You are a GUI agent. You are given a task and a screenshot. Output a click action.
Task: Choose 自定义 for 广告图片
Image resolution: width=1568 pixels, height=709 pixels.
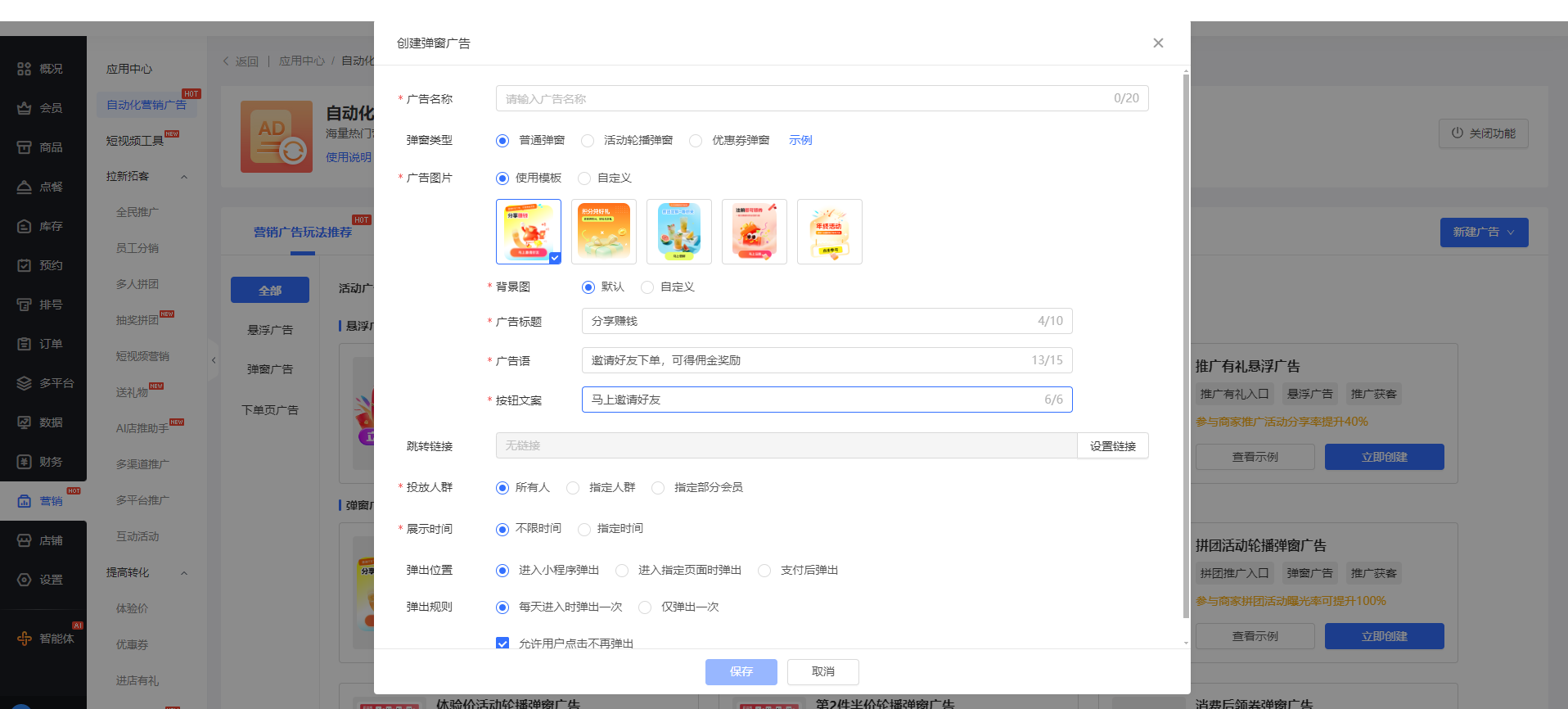coord(584,178)
